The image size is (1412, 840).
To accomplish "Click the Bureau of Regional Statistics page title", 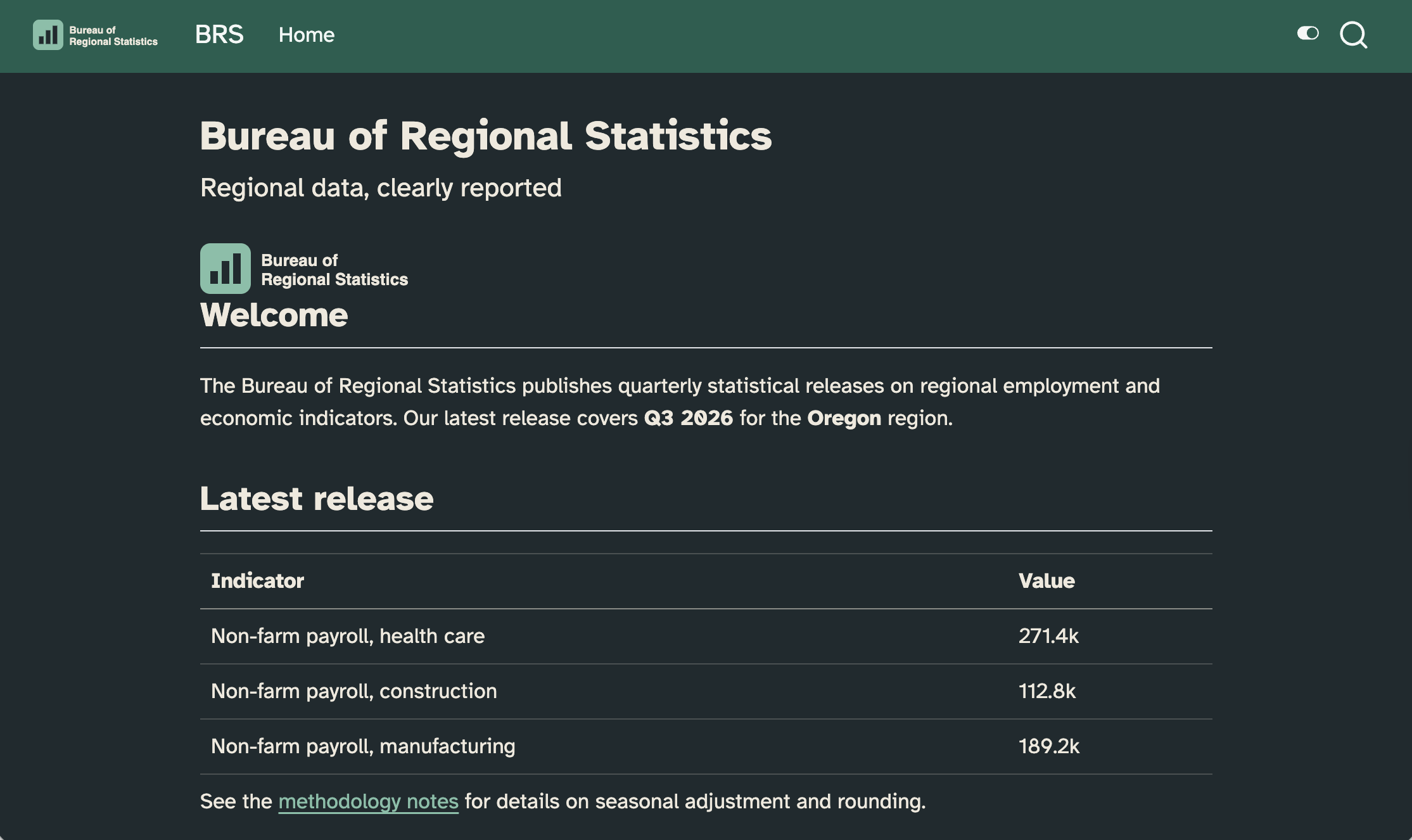I will coord(486,136).
